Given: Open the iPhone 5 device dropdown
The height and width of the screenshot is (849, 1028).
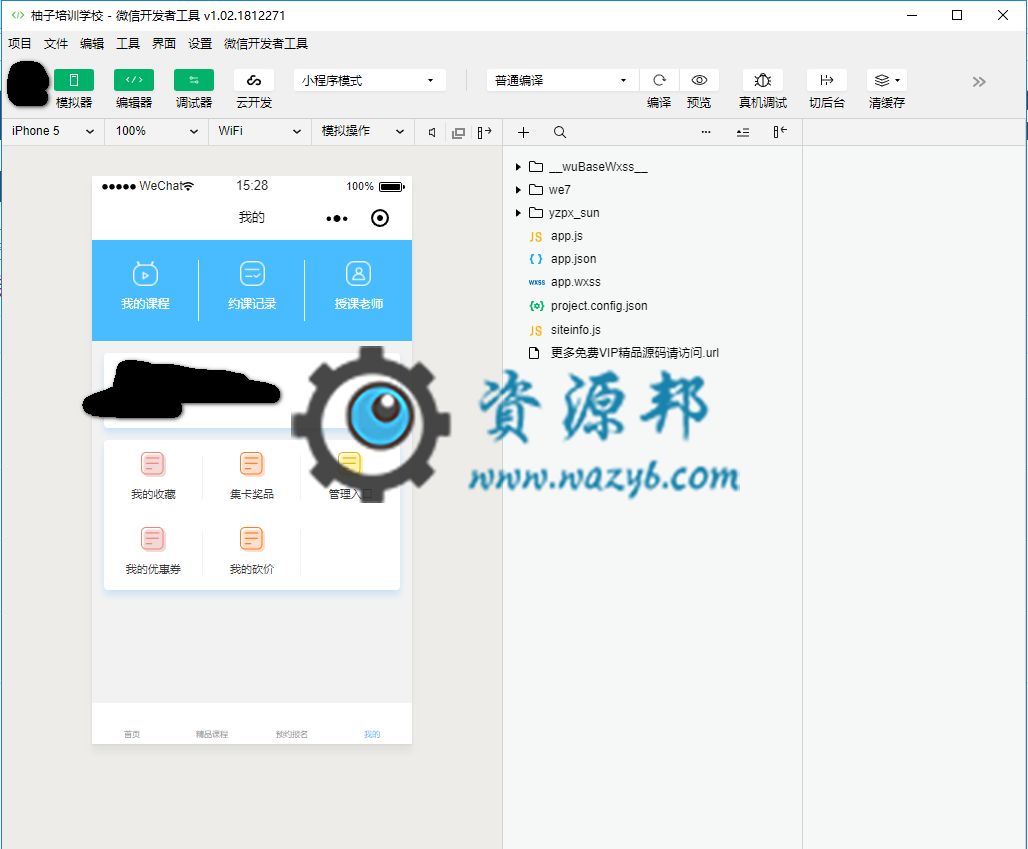Looking at the screenshot, I should [x=52, y=131].
